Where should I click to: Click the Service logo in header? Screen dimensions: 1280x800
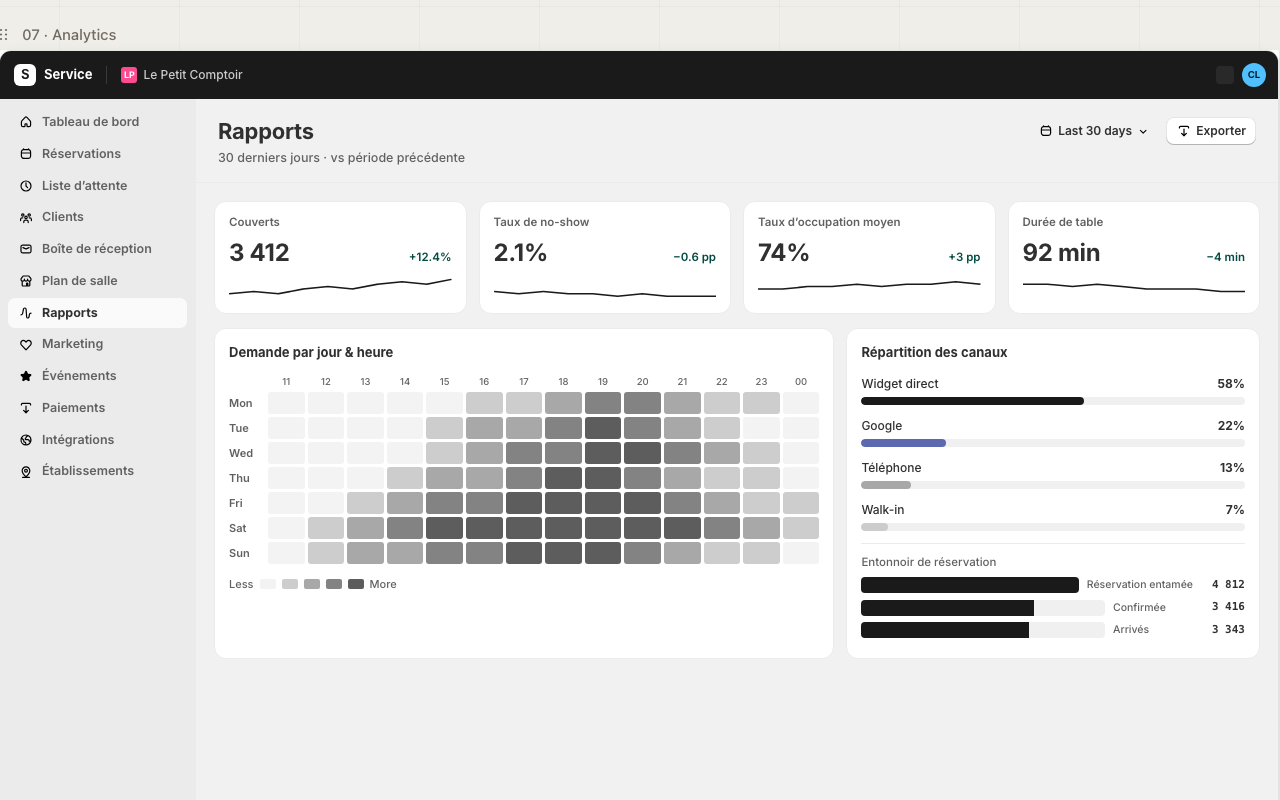(53, 75)
